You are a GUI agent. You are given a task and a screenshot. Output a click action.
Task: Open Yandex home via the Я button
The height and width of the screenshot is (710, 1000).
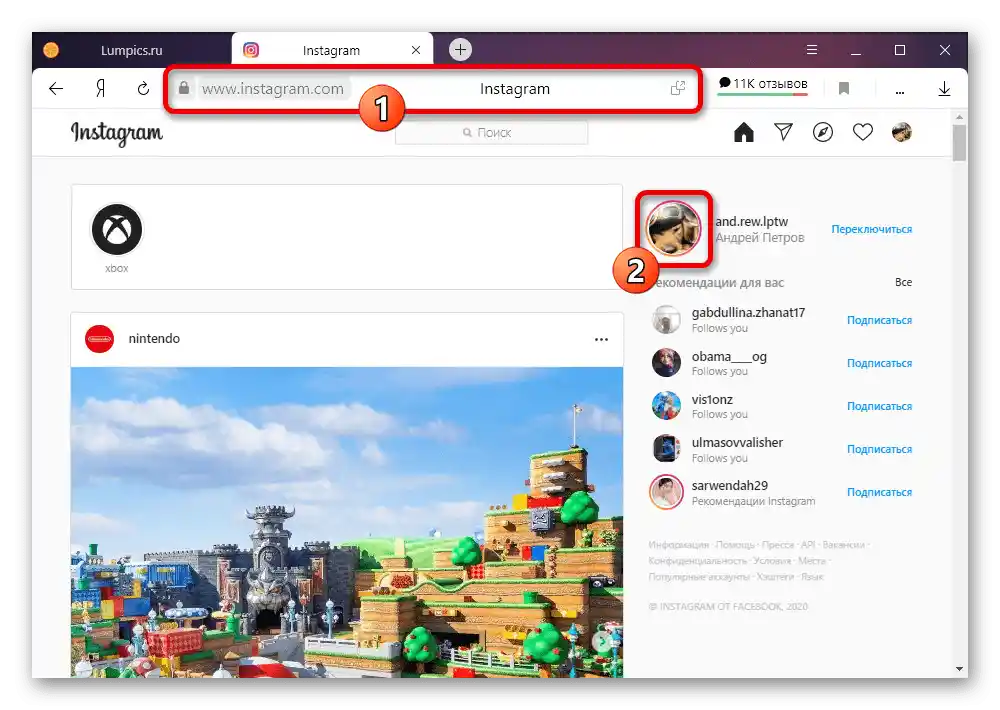tap(100, 89)
